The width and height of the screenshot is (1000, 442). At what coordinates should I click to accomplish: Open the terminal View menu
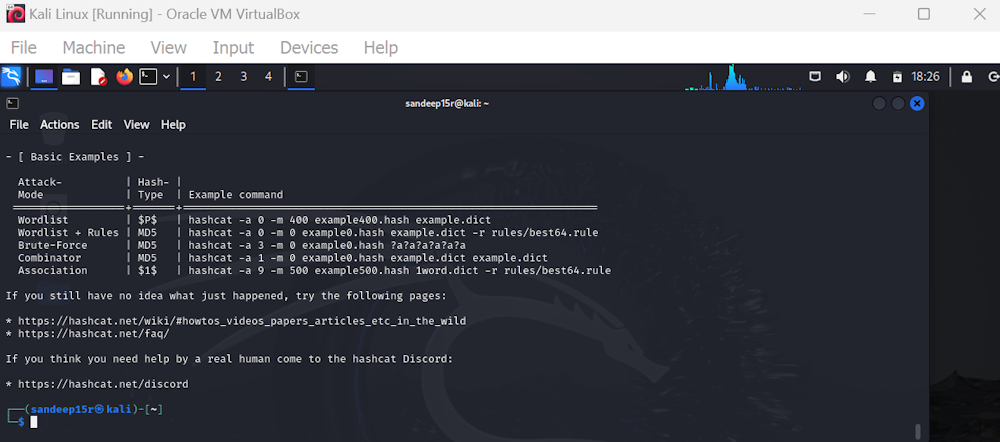pos(136,124)
